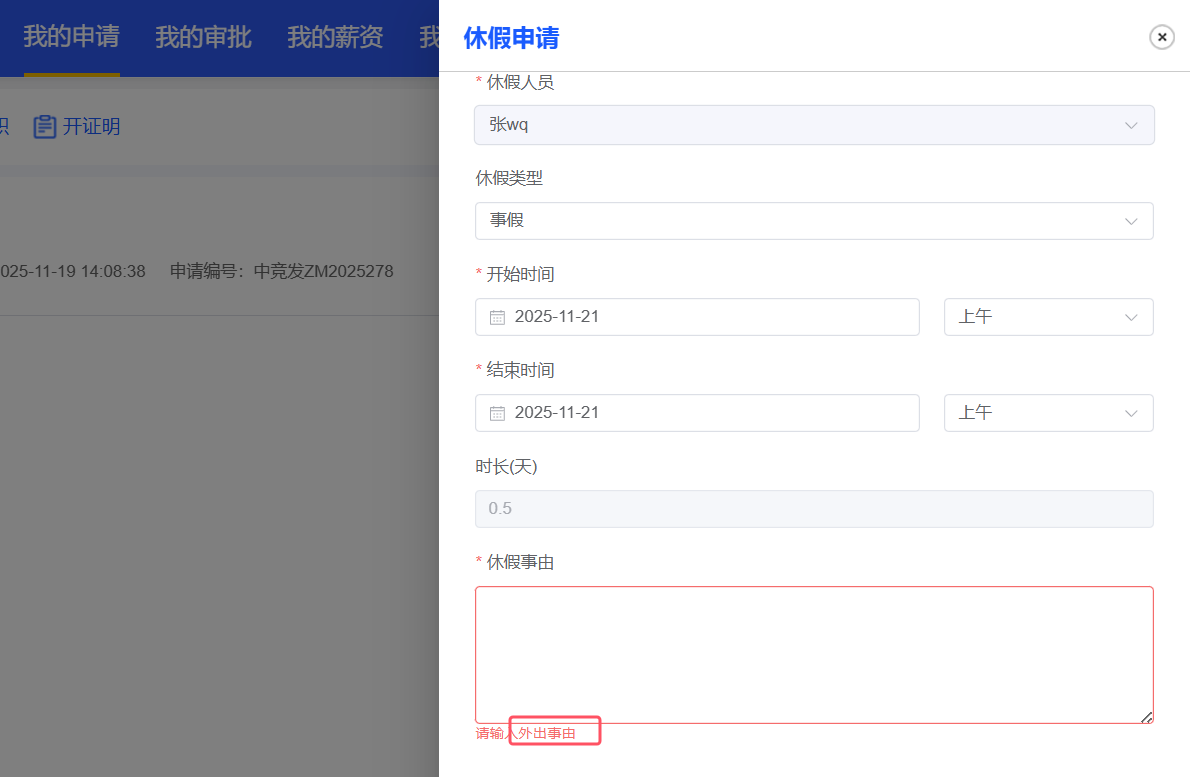Click the 休假人员 field label
Image resolution: width=1190 pixels, height=777 pixels.
click(520, 83)
